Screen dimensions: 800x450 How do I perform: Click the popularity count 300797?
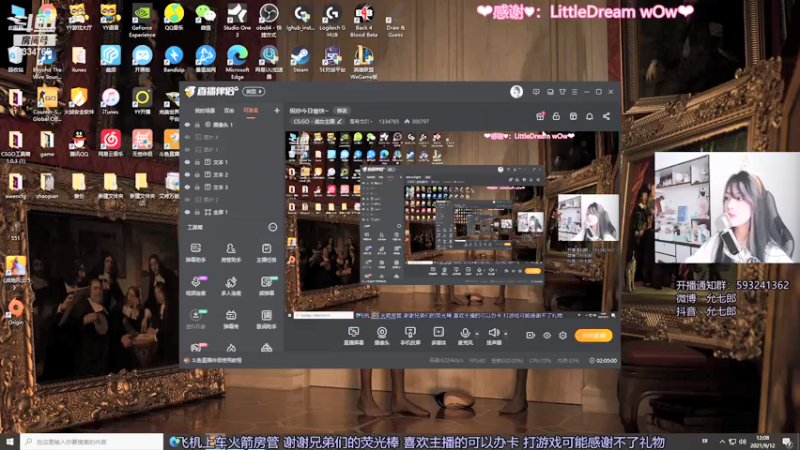tap(417, 121)
